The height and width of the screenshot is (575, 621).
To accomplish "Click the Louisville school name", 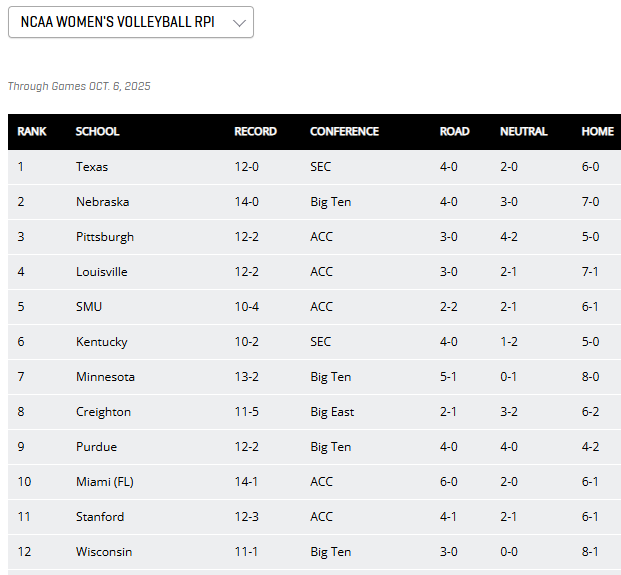I will point(102,272).
